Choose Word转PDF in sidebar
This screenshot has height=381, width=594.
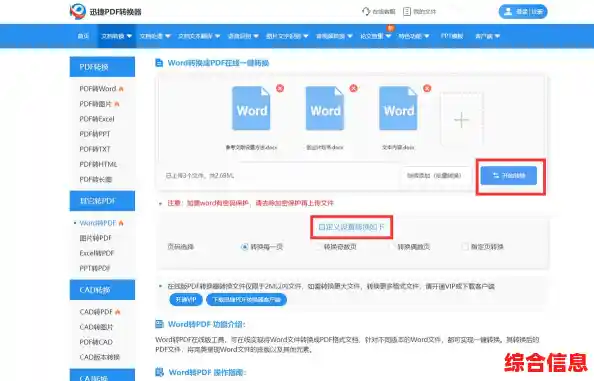(98, 223)
